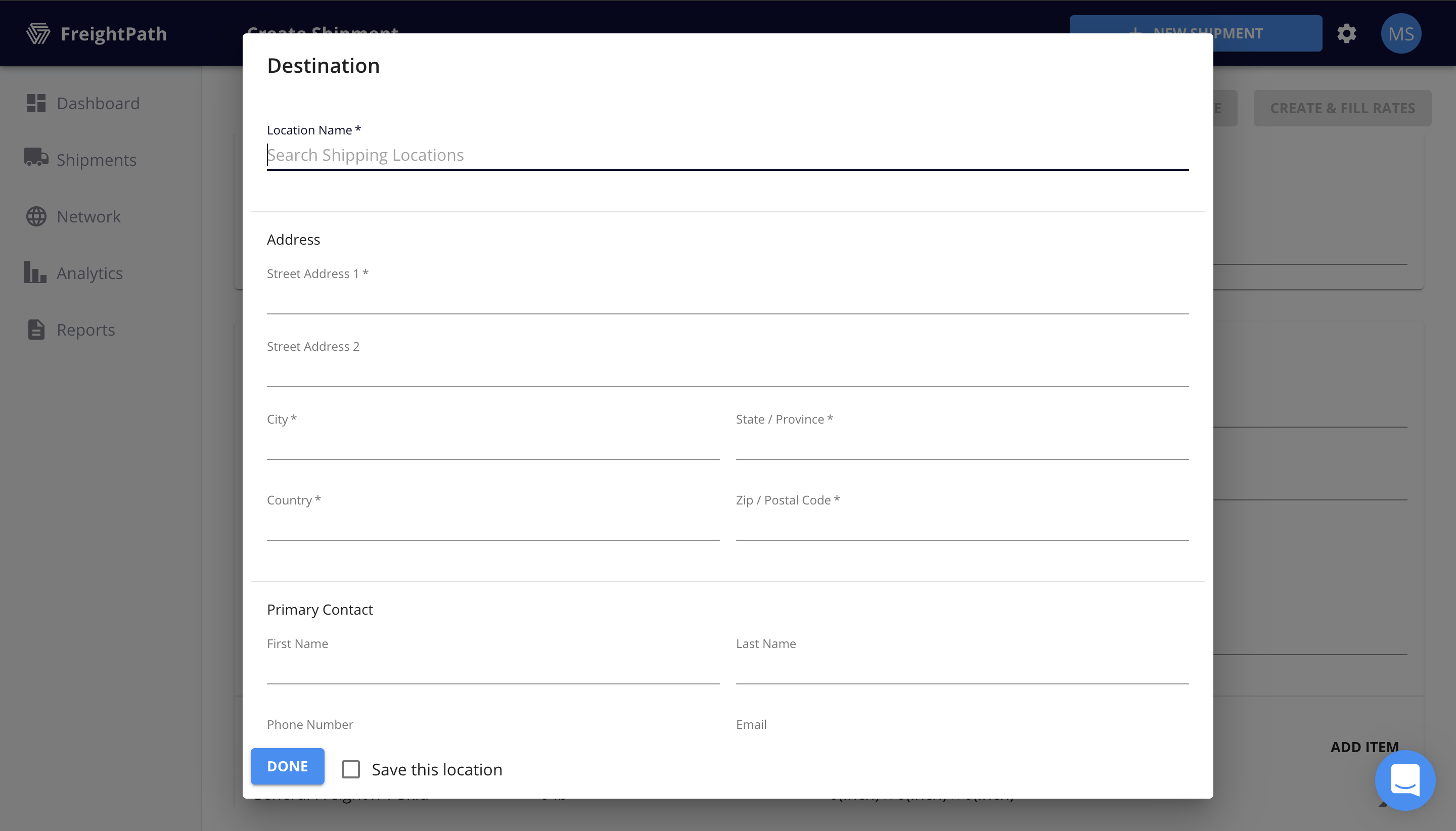Click ADD ITEM in the background page
1456x831 pixels.
point(1364,746)
